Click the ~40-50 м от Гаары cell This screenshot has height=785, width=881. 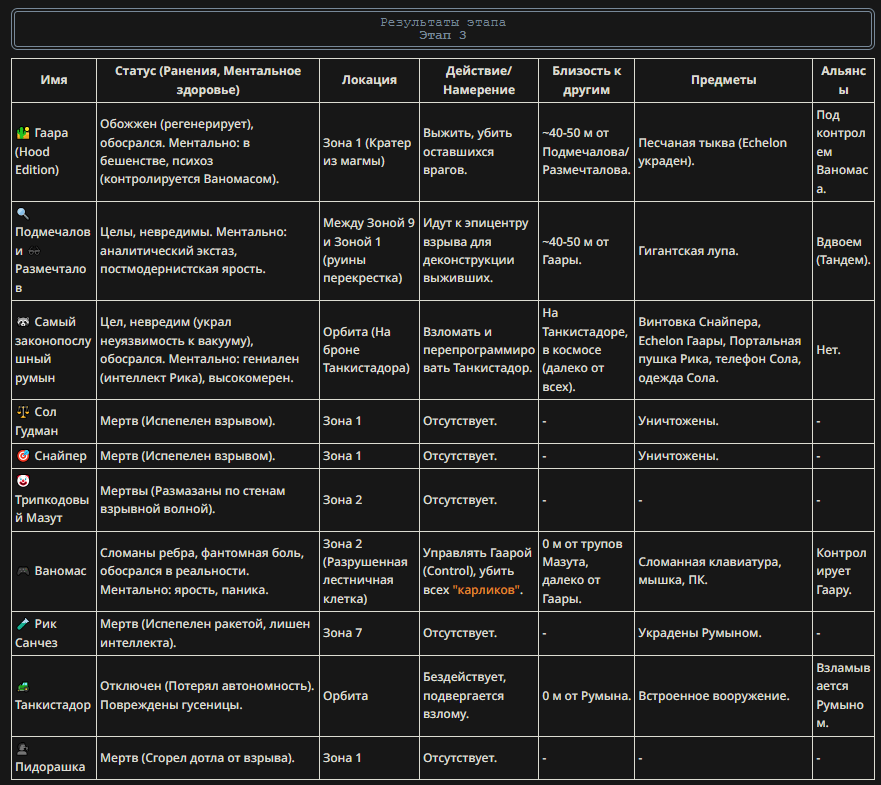click(586, 251)
